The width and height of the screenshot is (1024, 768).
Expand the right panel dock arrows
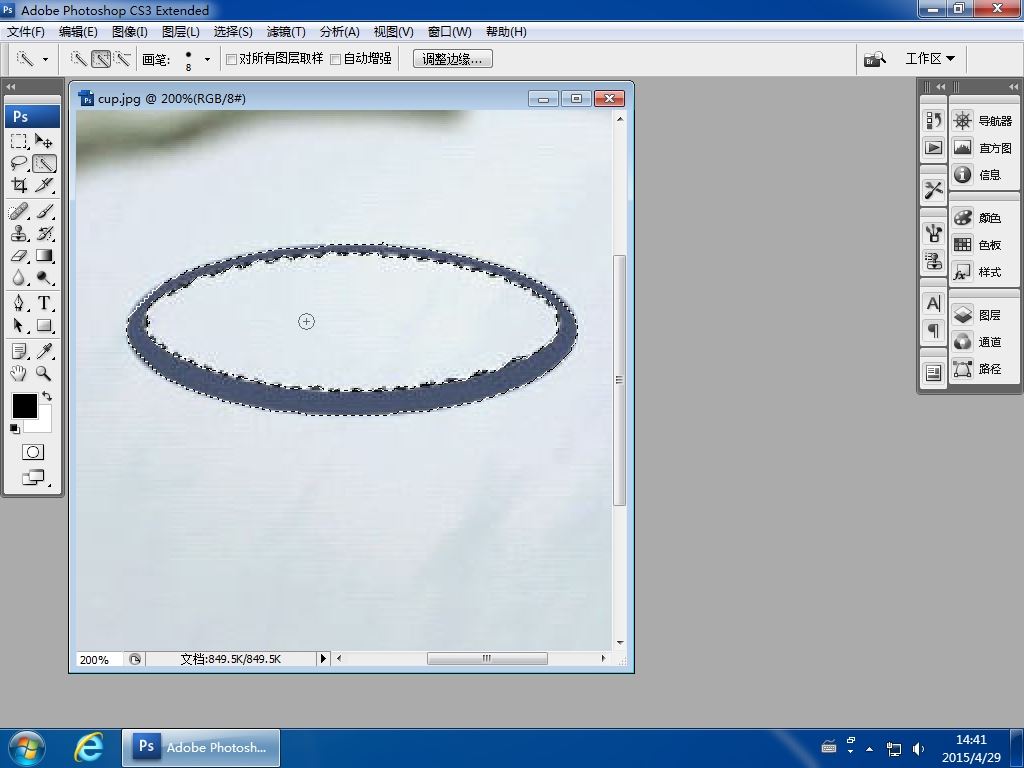1013,86
